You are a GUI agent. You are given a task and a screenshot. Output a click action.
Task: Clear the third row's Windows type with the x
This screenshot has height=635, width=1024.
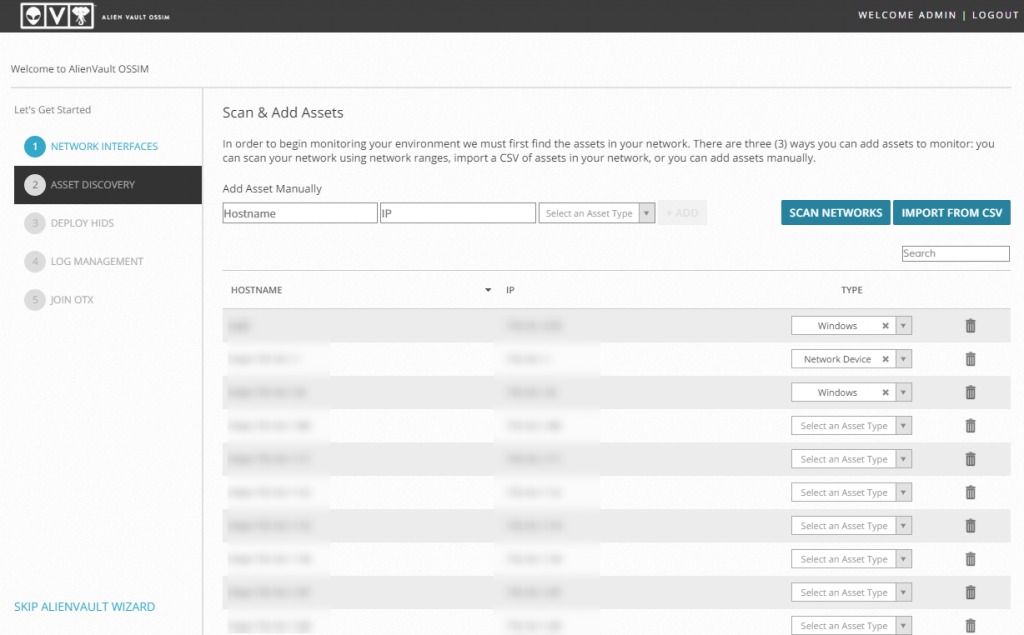(x=886, y=393)
